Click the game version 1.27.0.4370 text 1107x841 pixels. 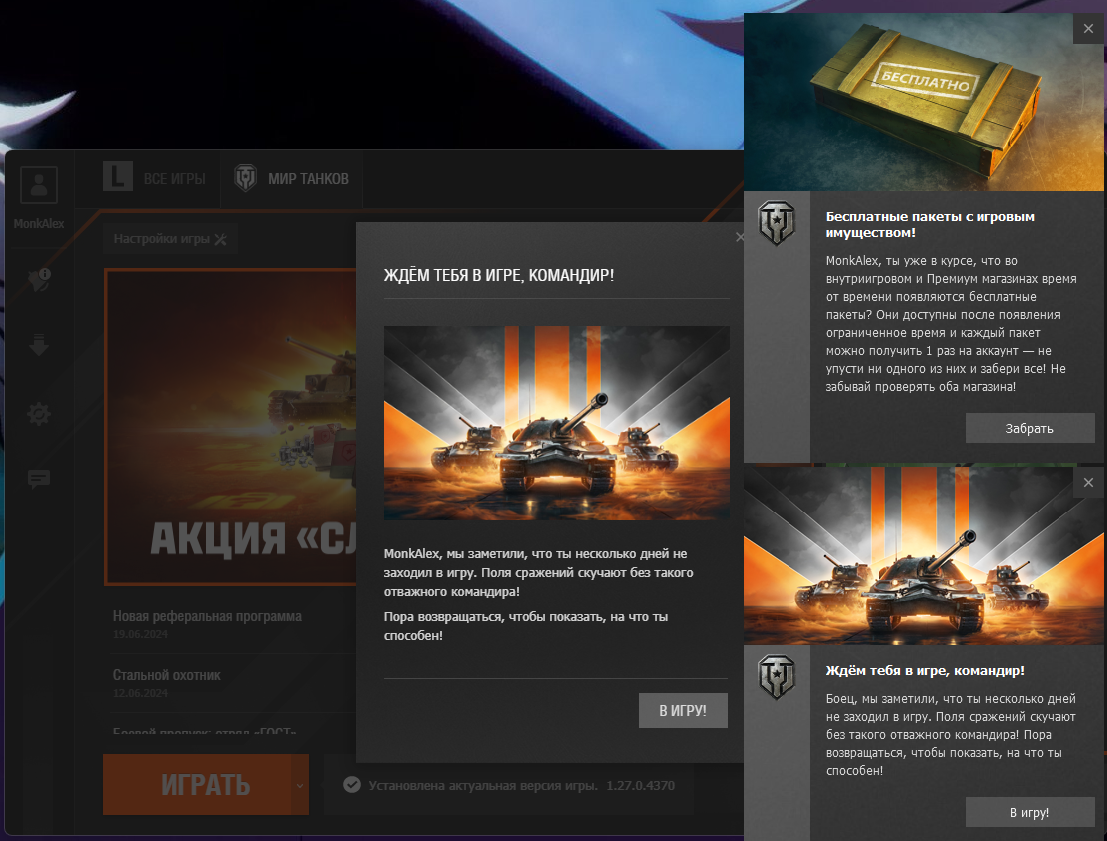[640, 785]
